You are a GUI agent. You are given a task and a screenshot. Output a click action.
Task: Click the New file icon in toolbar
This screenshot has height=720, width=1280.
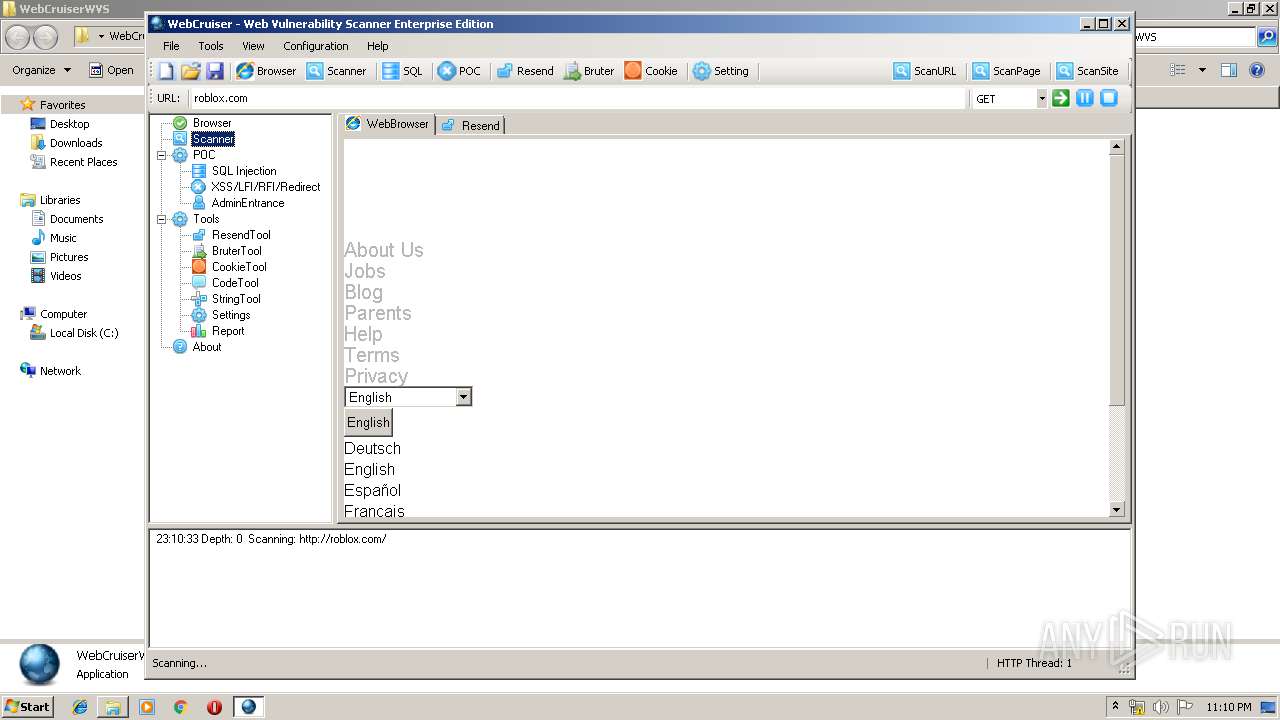166,71
